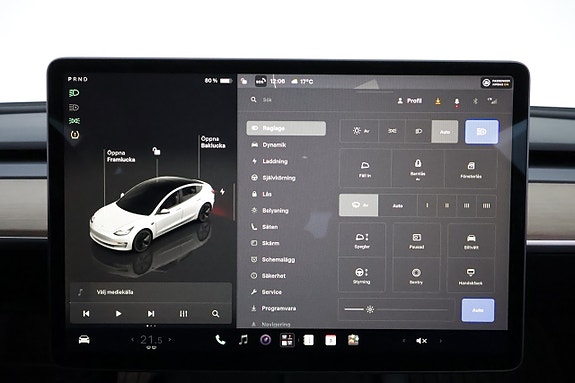Viewport: 575px width, 383px height.
Task: Tap the software download icon
Action: (x=438, y=101)
